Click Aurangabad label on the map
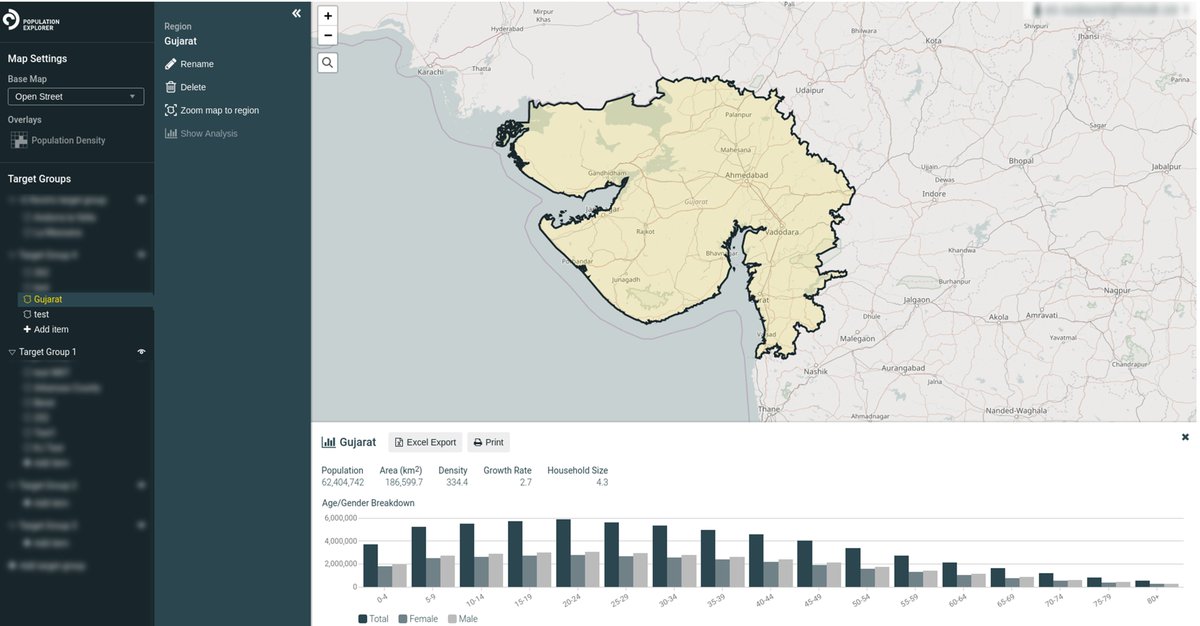The width and height of the screenshot is (1200, 626). point(902,368)
